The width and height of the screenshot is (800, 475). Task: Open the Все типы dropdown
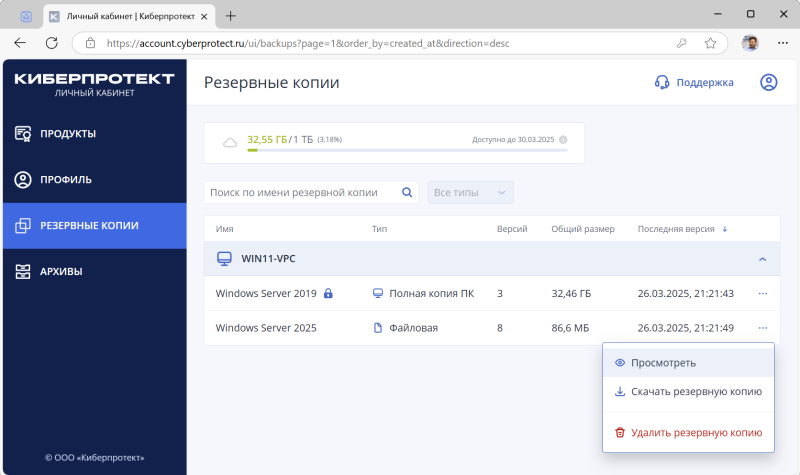(x=470, y=192)
